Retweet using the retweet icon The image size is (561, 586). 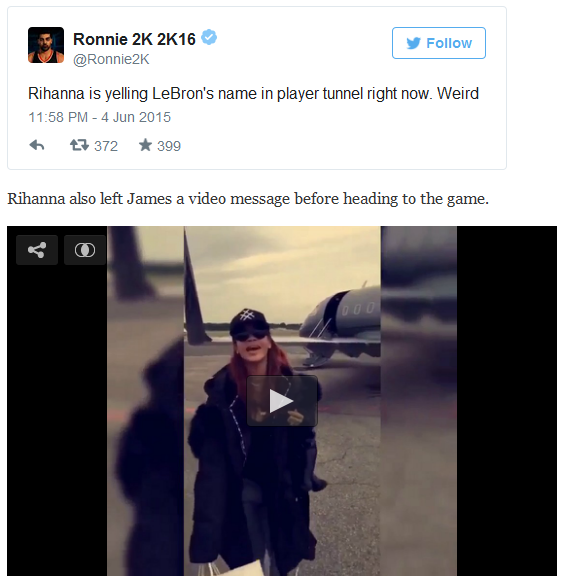click(x=79, y=145)
